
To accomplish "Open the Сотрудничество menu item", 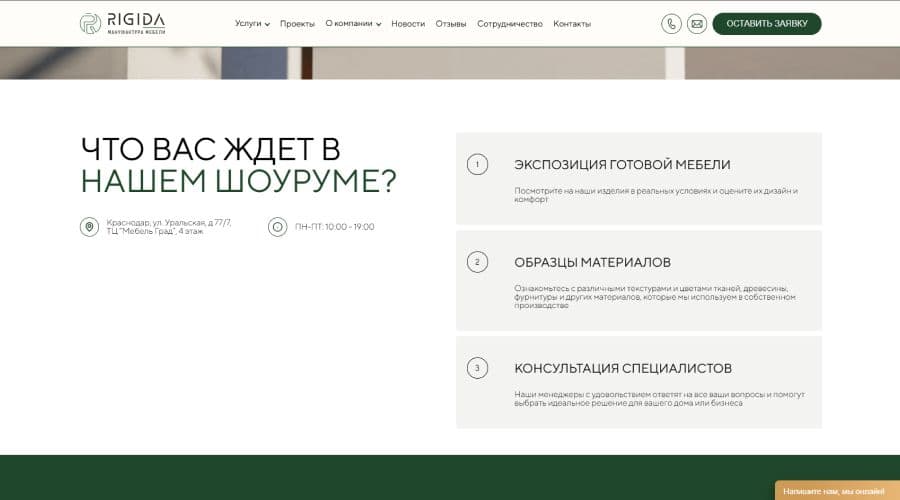I will pyautogui.click(x=509, y=24).
